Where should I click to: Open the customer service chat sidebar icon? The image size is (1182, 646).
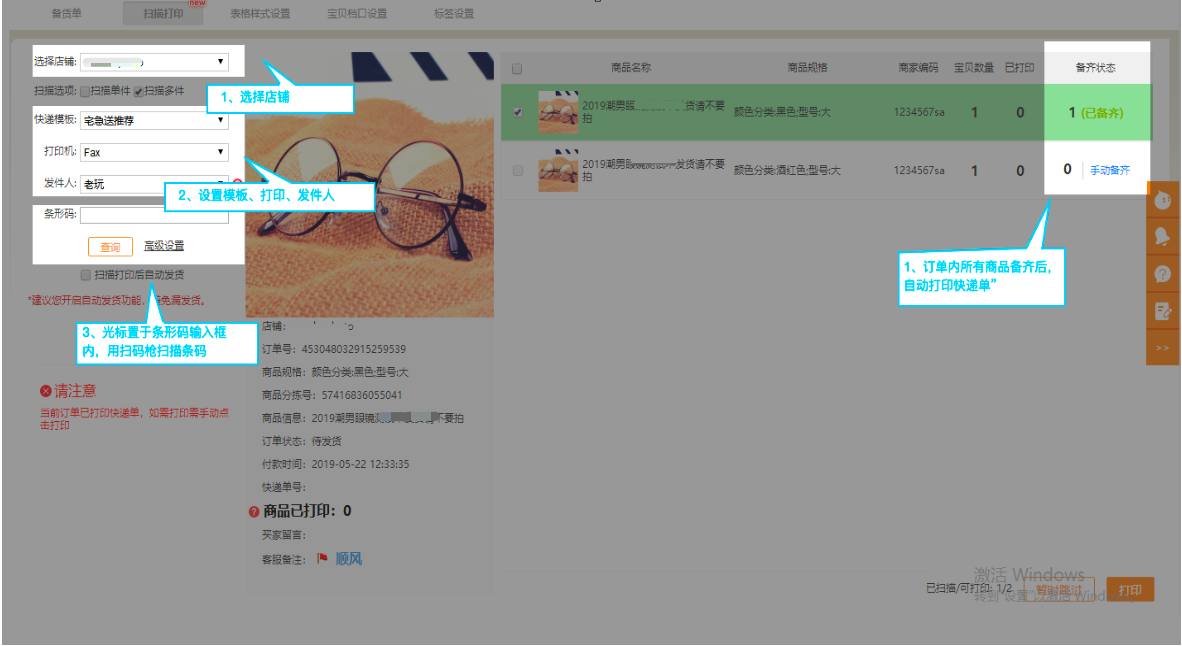pos(1163,200)
